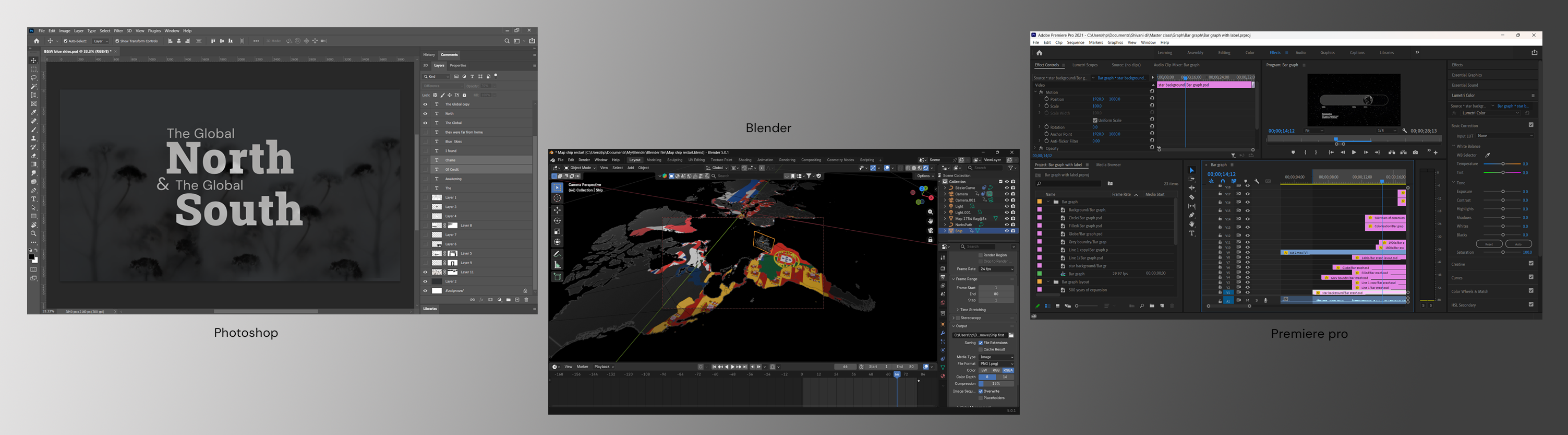Select the Pen tool in Premiere Pro
Image resolution: width=1568 pixels, height=435 pixels.
[x=1191, y=215]
